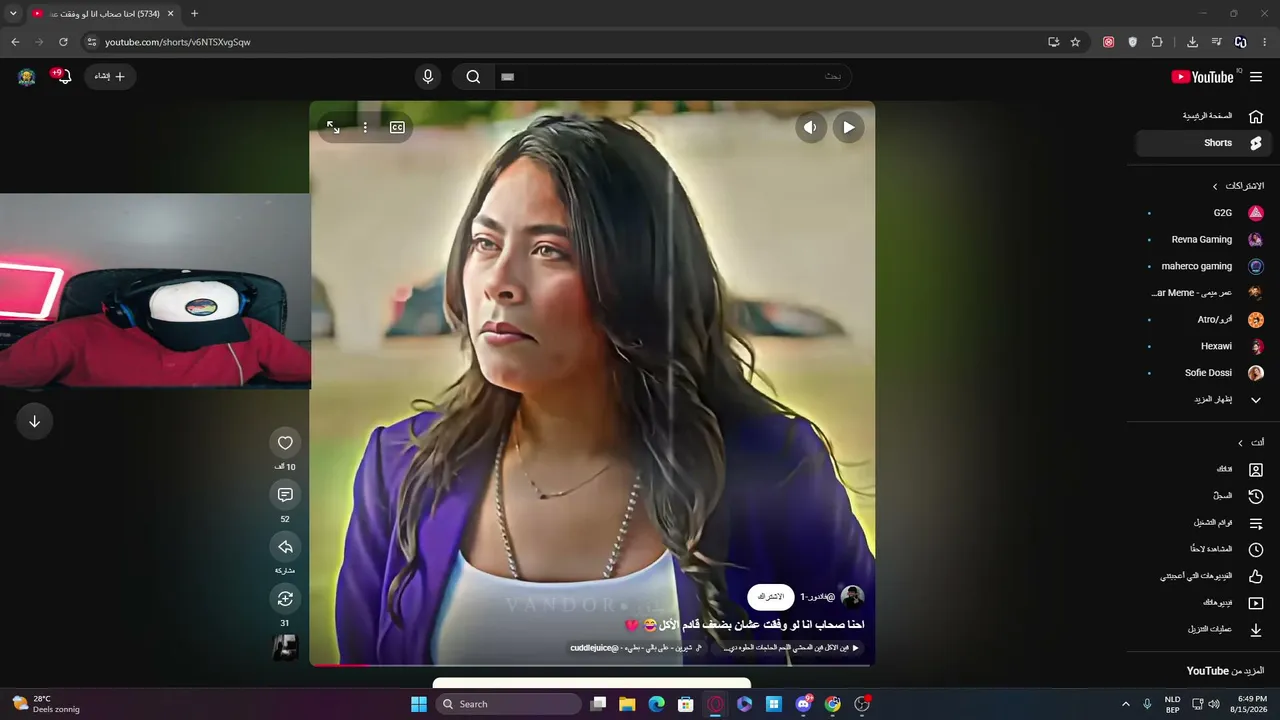Seek using the Short's progress bar
1280x720 pixels.
coord(592,664)
